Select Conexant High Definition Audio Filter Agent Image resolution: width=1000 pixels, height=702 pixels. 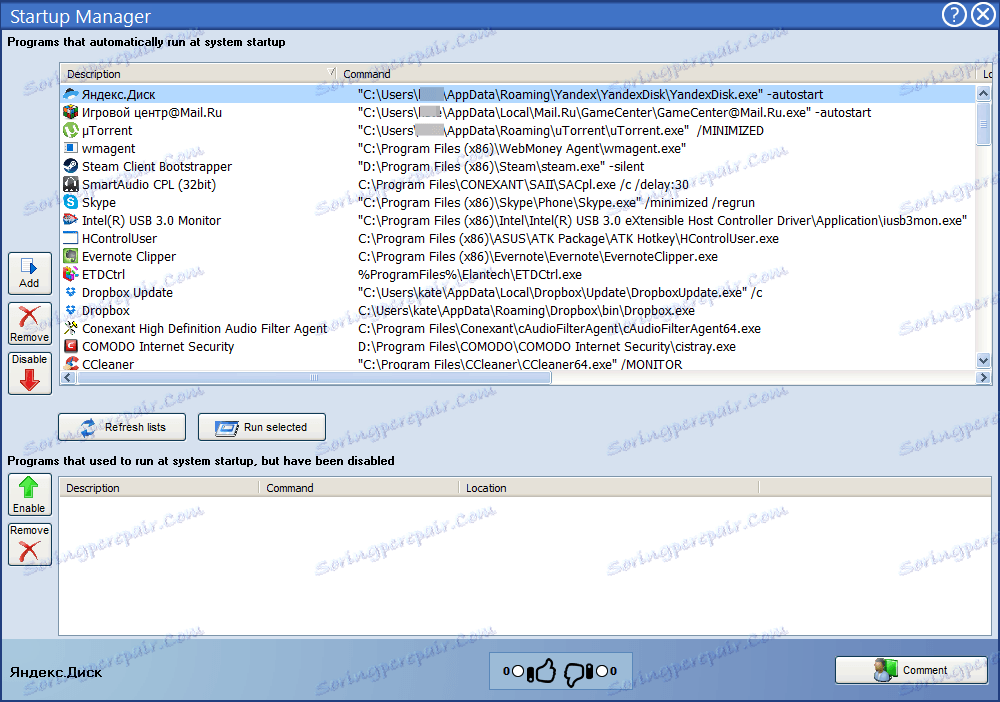(205, 328)
